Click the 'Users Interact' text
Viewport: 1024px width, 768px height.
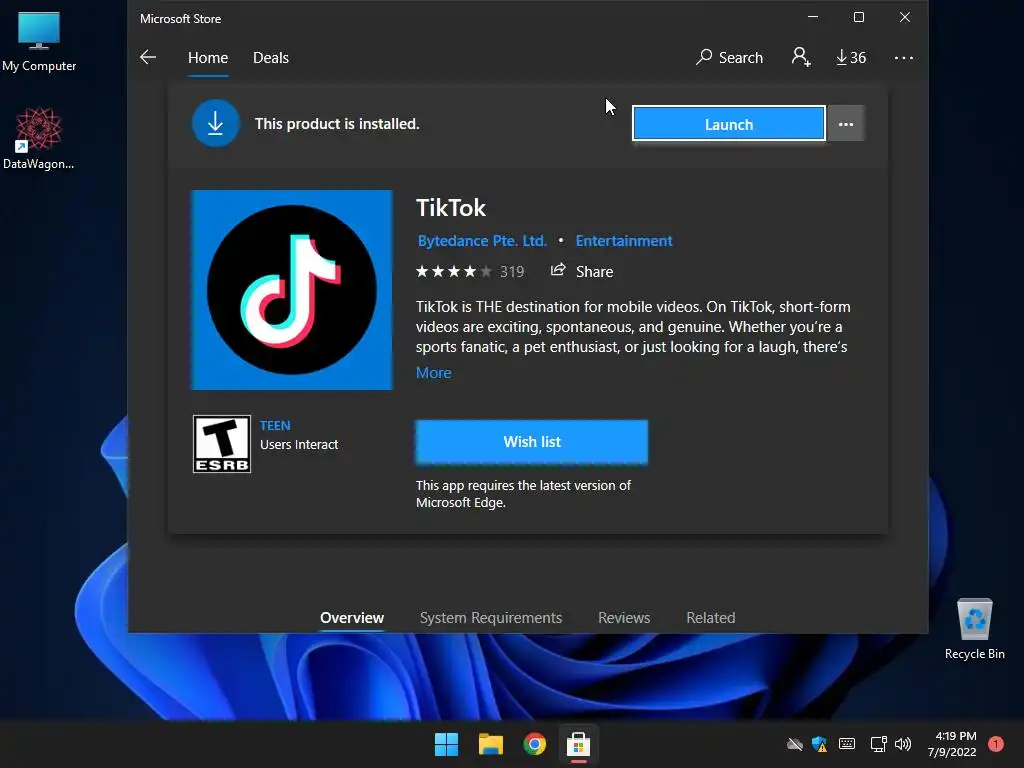click(x=299, y=445)
